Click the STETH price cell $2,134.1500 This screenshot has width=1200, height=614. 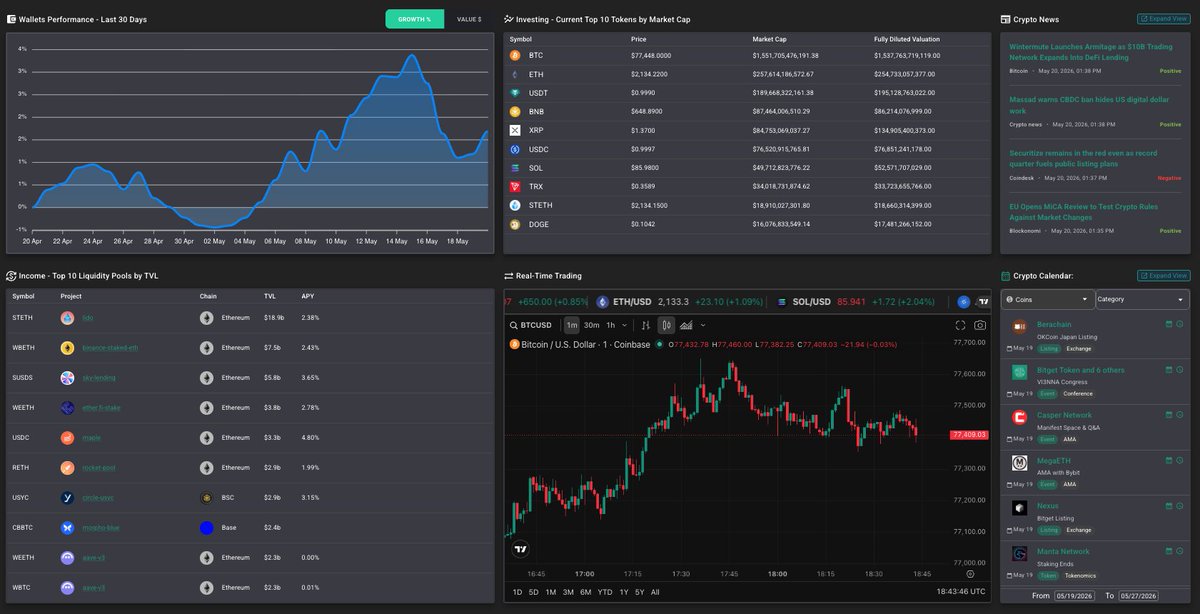[651, 205]
